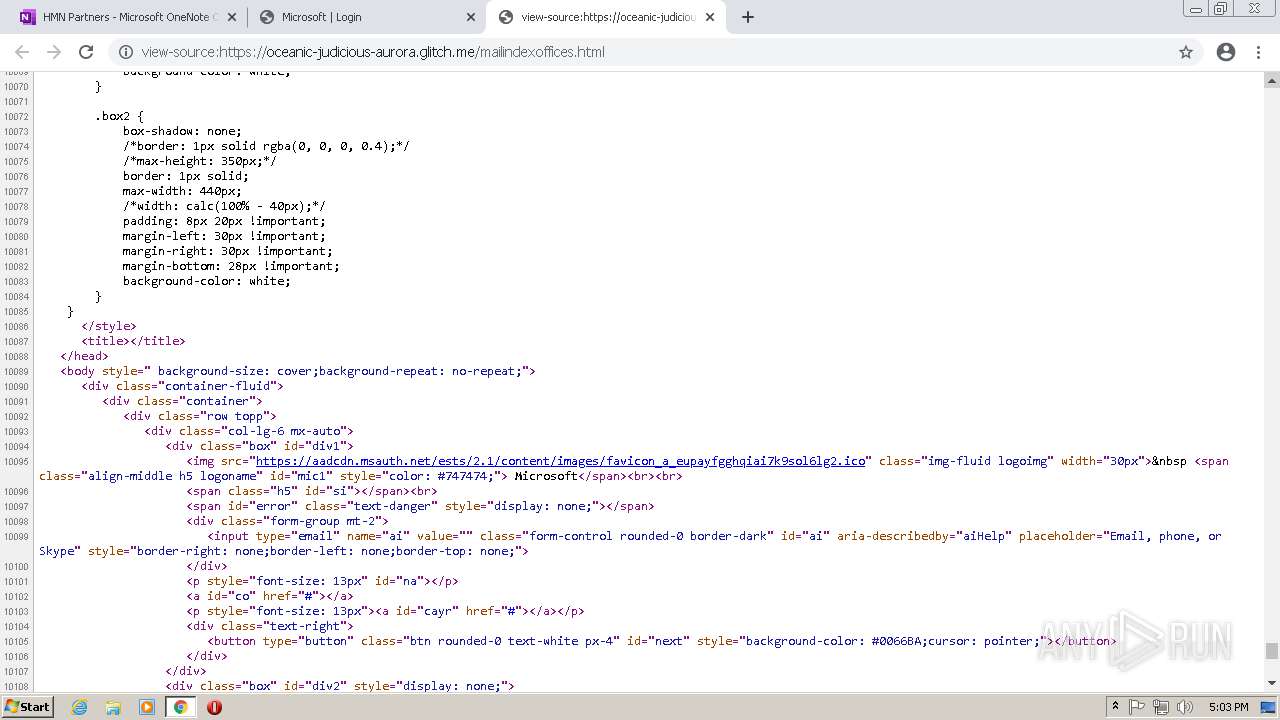Switch to Microsoft | Login tab
Image resolution: width=1280 pixels, height=720 pixels.
pyautogui.click(x=365, y=17)
